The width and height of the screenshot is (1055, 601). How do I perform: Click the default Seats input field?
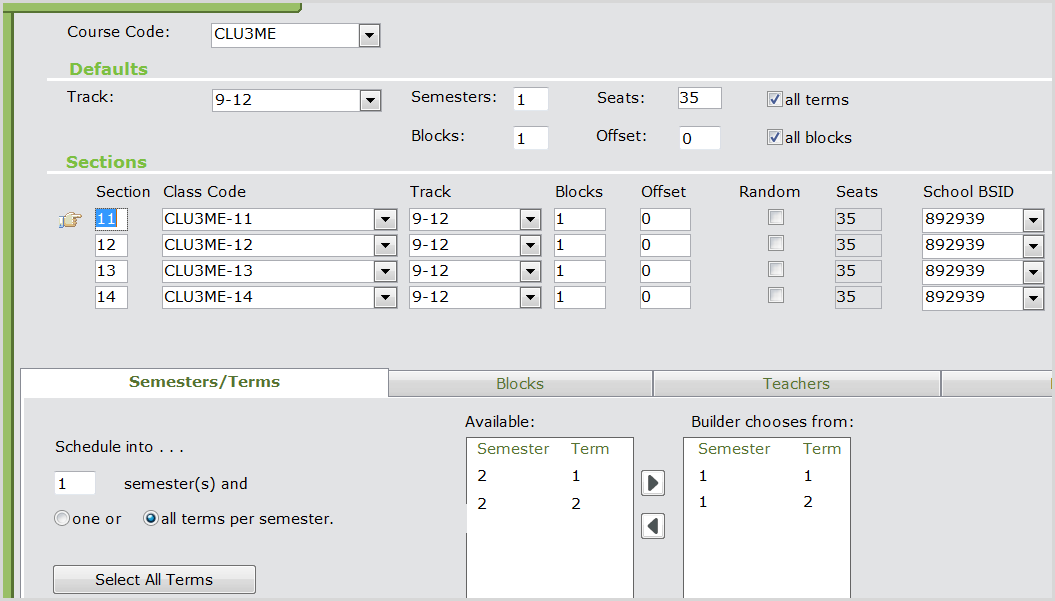[x=699, y=98]
